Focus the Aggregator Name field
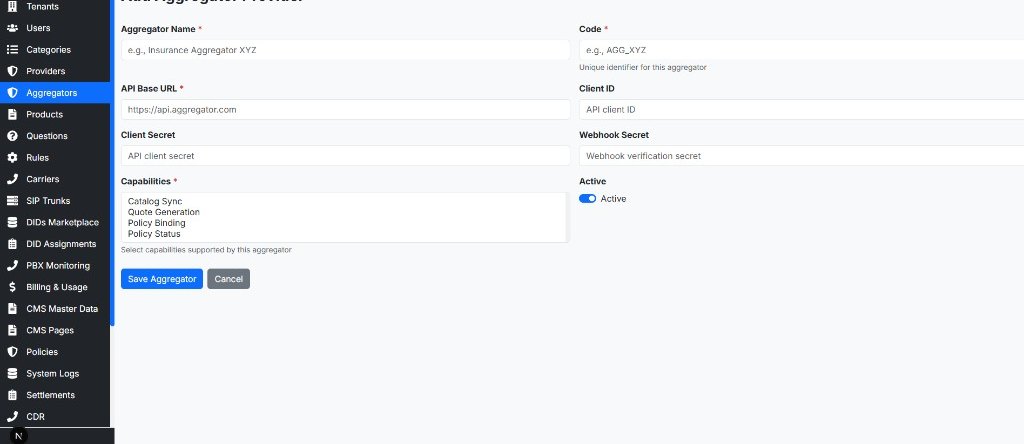The width and height of the screenshot is (1024, 444). pyautogui.click(x=345, y=50)
